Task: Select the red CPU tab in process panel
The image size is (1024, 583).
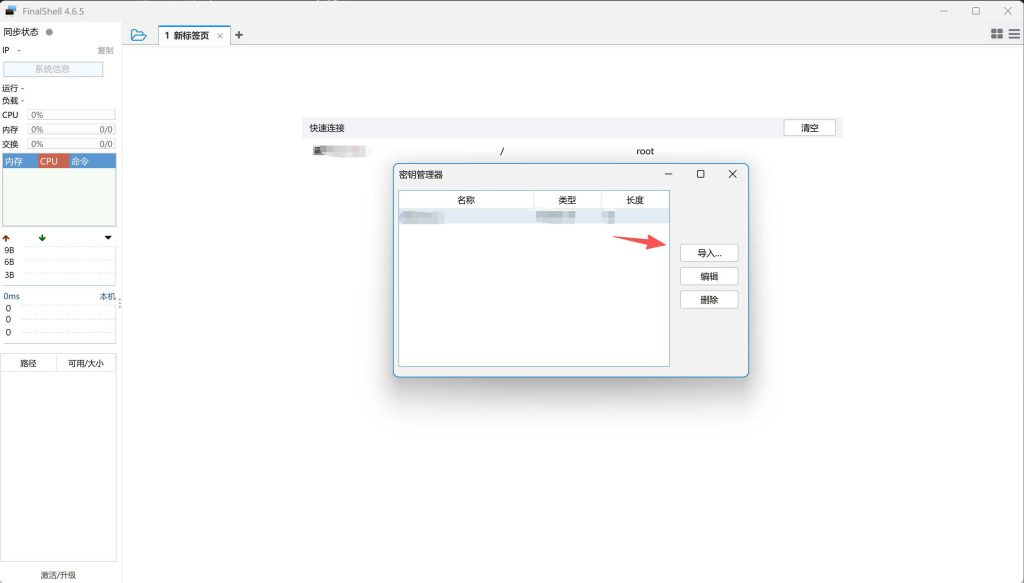Action: (53, 161)
